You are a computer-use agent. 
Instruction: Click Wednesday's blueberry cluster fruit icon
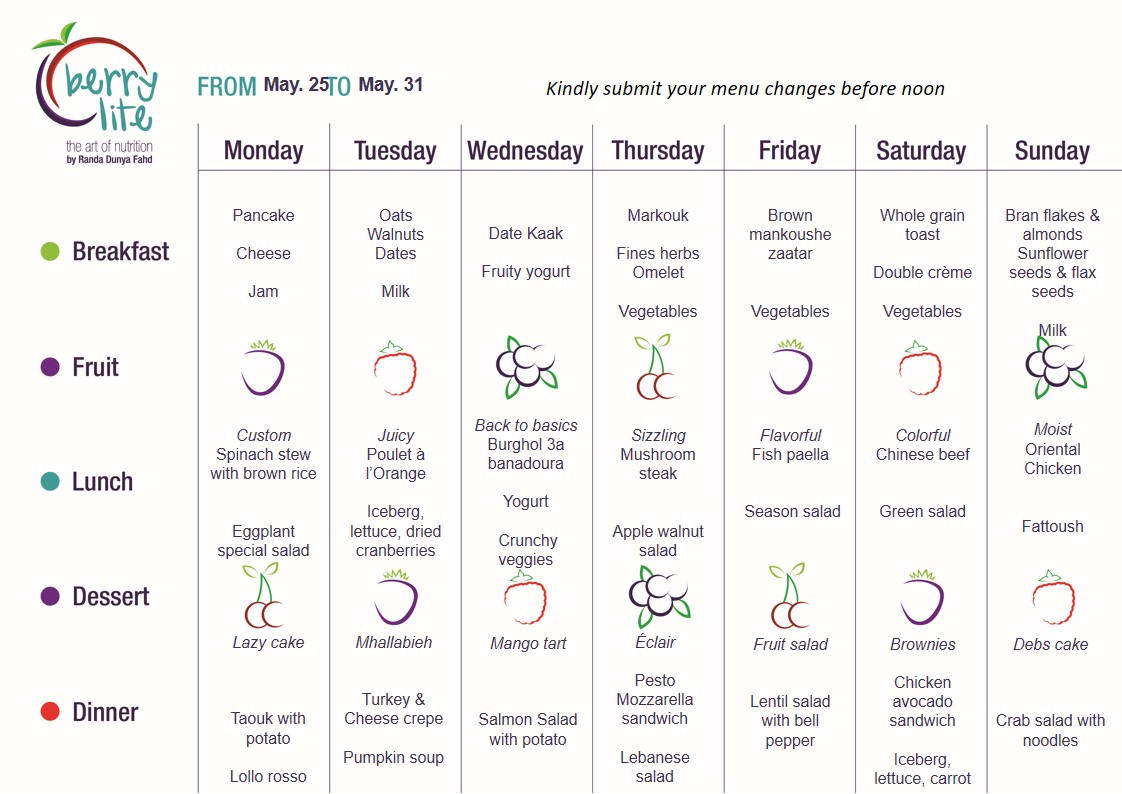click(527, 367)
